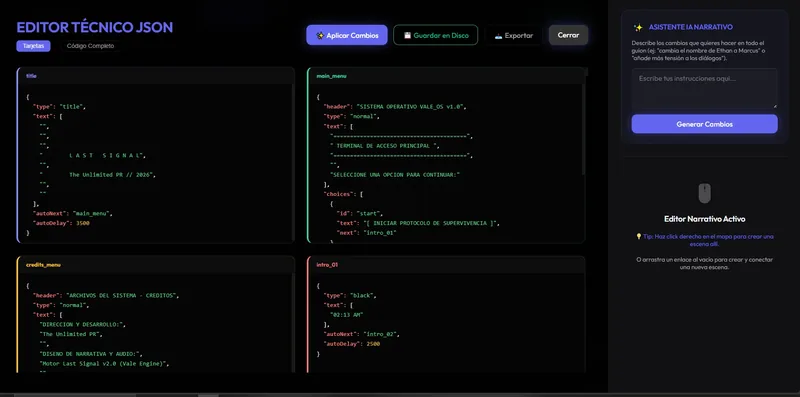The image size is (800, 397).
Task: Click the "next": "intro_01" line
Action: [x=366, y=233]
